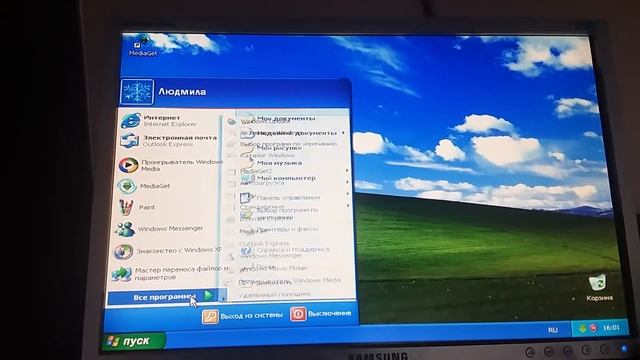Open MediaGet desktop shortcut icon
640x360 pixels.
click(143, 46)
